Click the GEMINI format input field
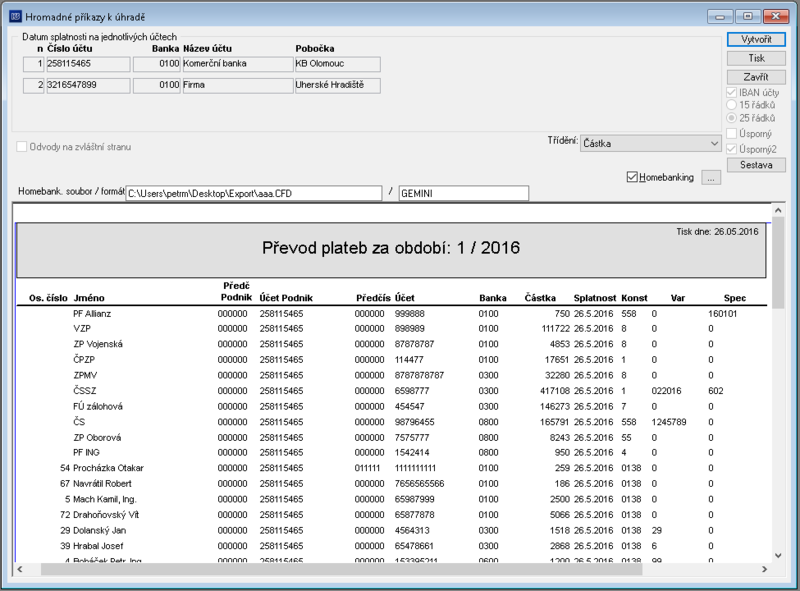 pos(464,193)
